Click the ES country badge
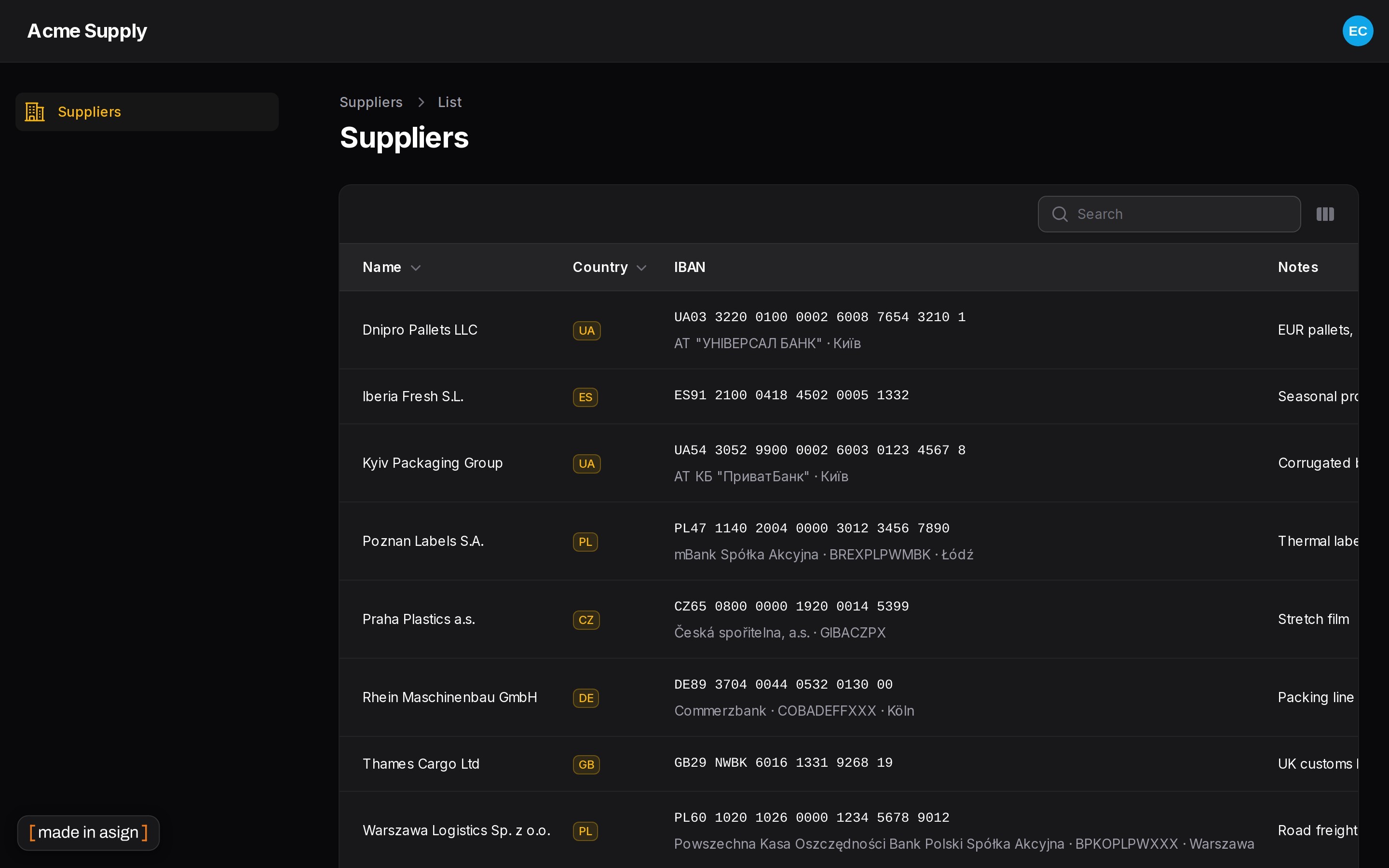This screenshot has height=868, width=1389. (586, 397)
